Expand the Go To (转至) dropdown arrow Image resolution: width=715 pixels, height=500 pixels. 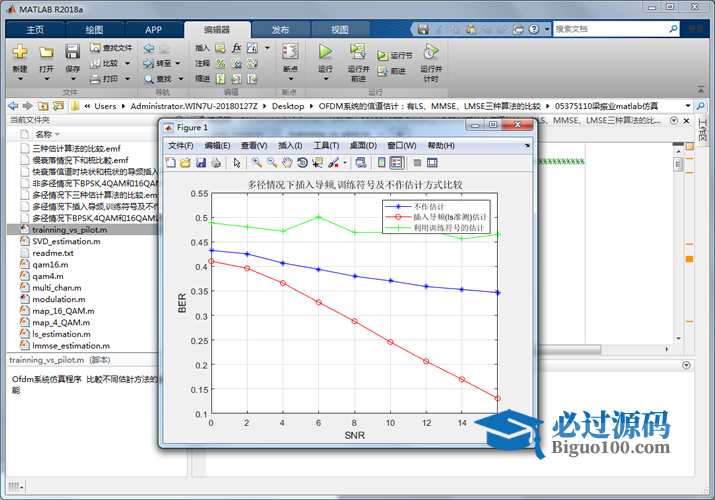point(177,63)
